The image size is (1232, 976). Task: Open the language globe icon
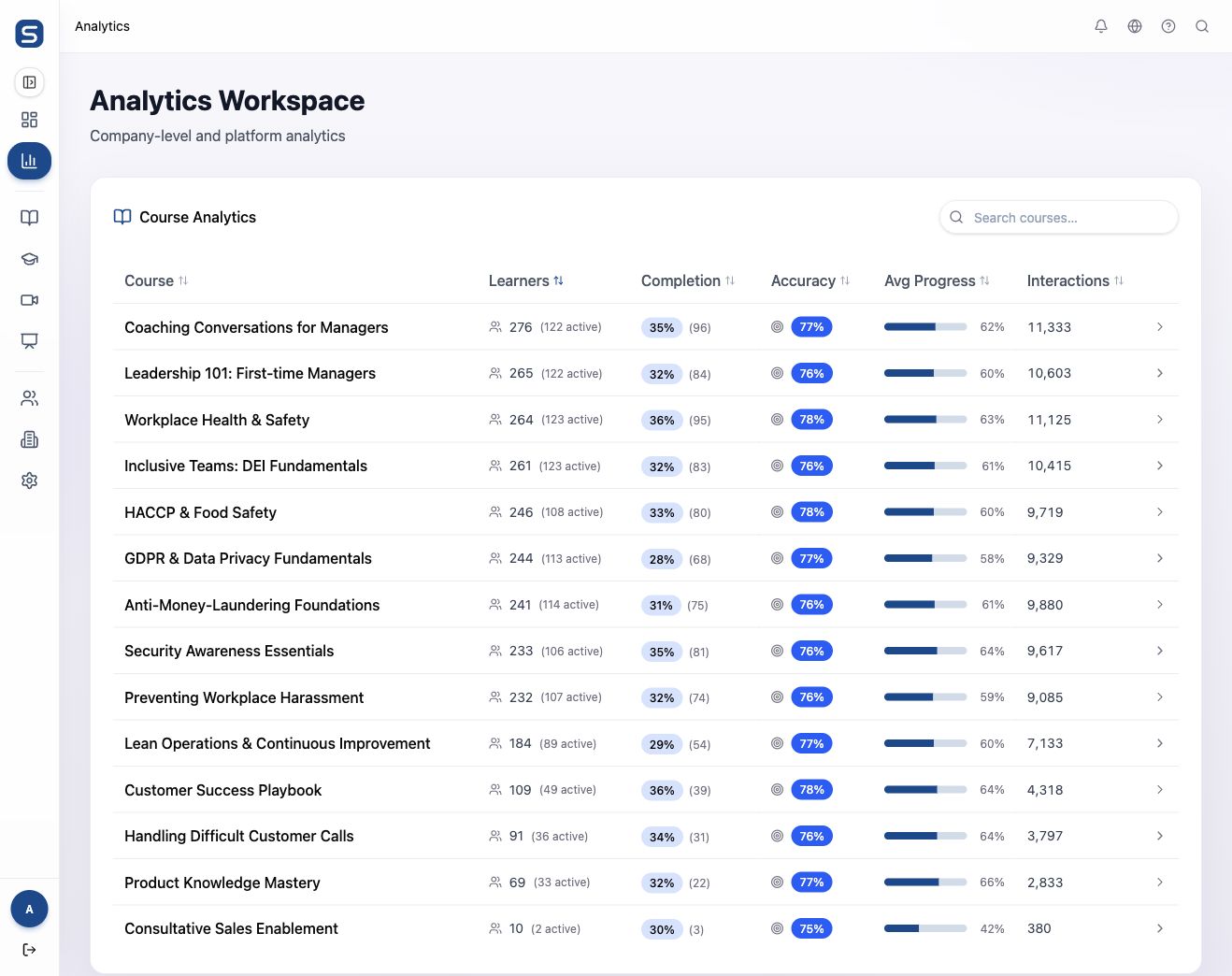pos(1135,26)
